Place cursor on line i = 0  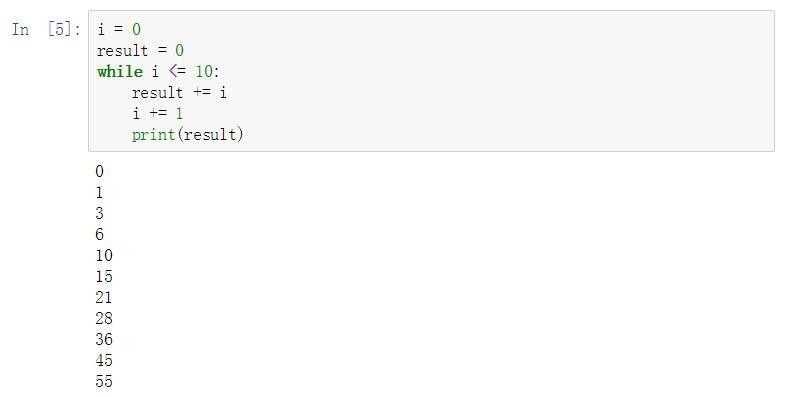click(x=119, y=29)
